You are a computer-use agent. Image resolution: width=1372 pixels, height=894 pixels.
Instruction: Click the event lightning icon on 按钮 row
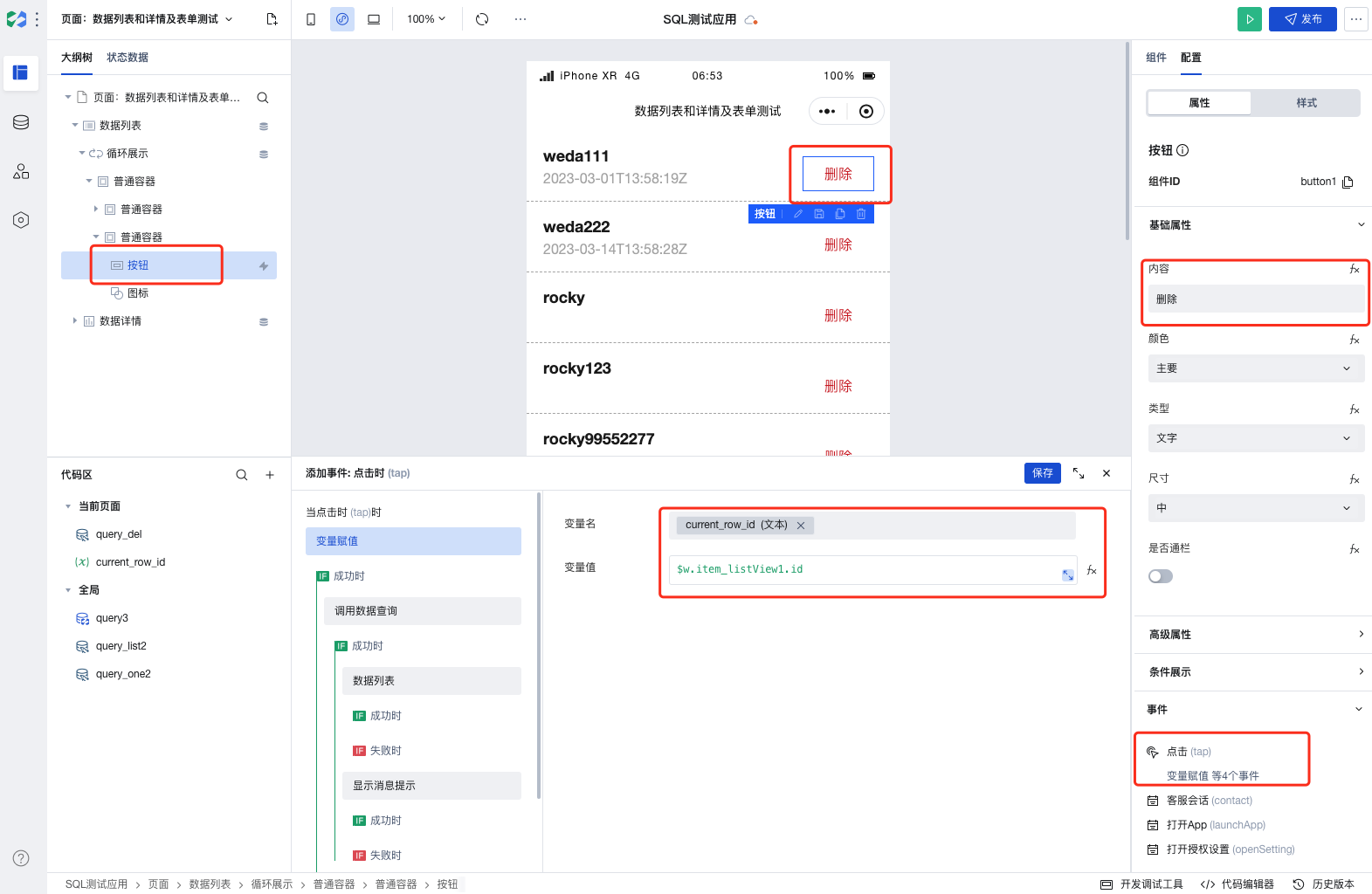tap(264, 266)
